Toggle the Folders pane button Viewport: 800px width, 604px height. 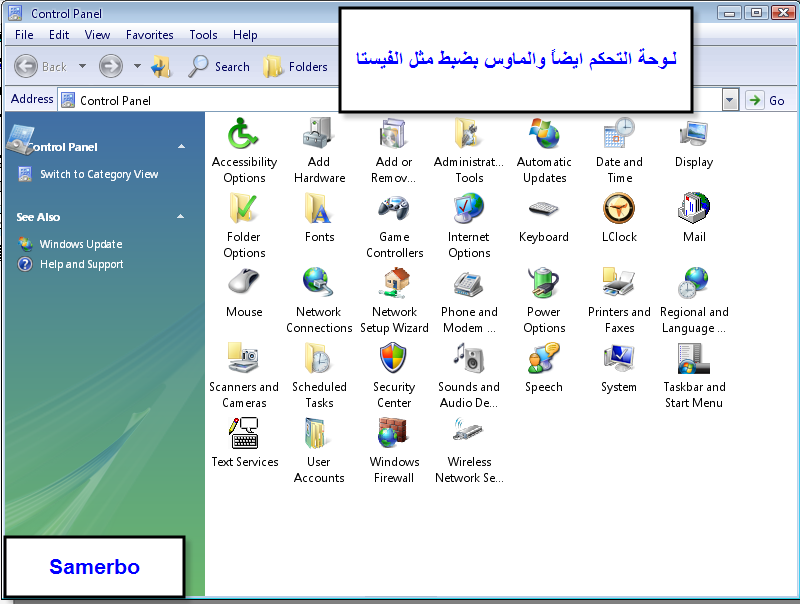[295, 66]
